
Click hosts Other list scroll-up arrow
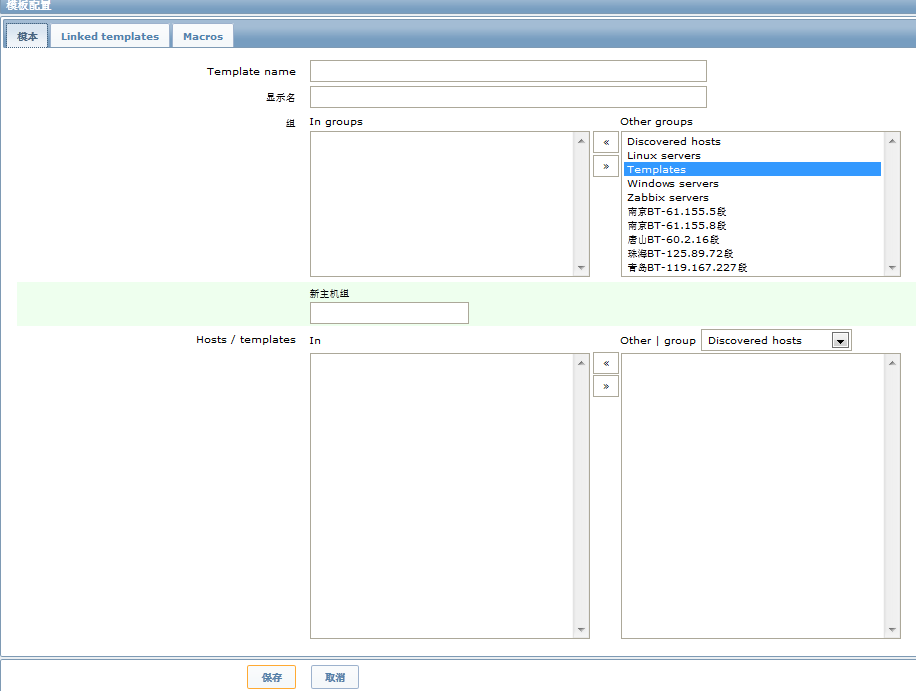coord(892,363)
